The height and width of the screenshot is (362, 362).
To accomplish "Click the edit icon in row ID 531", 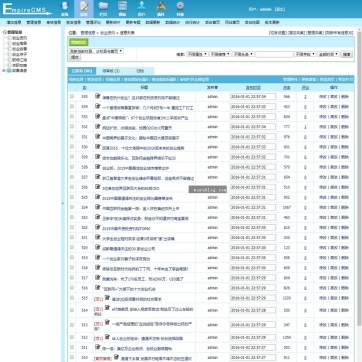I will click(x=98, y=136).
